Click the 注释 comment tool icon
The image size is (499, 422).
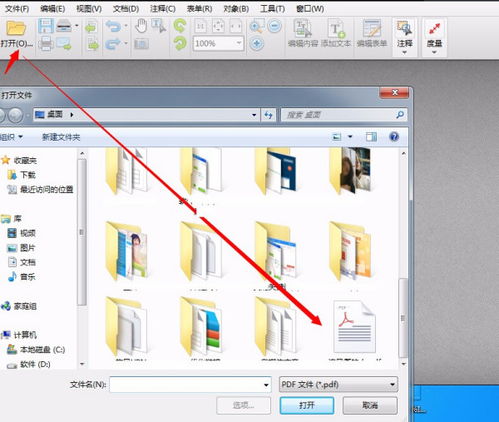pos(405,33)
